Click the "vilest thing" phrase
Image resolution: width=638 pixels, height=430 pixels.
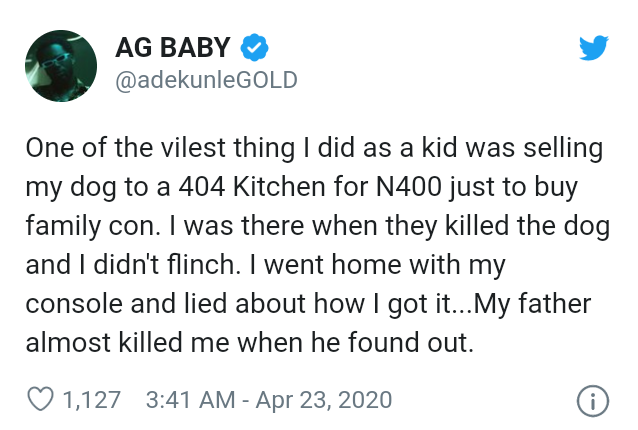227,148
